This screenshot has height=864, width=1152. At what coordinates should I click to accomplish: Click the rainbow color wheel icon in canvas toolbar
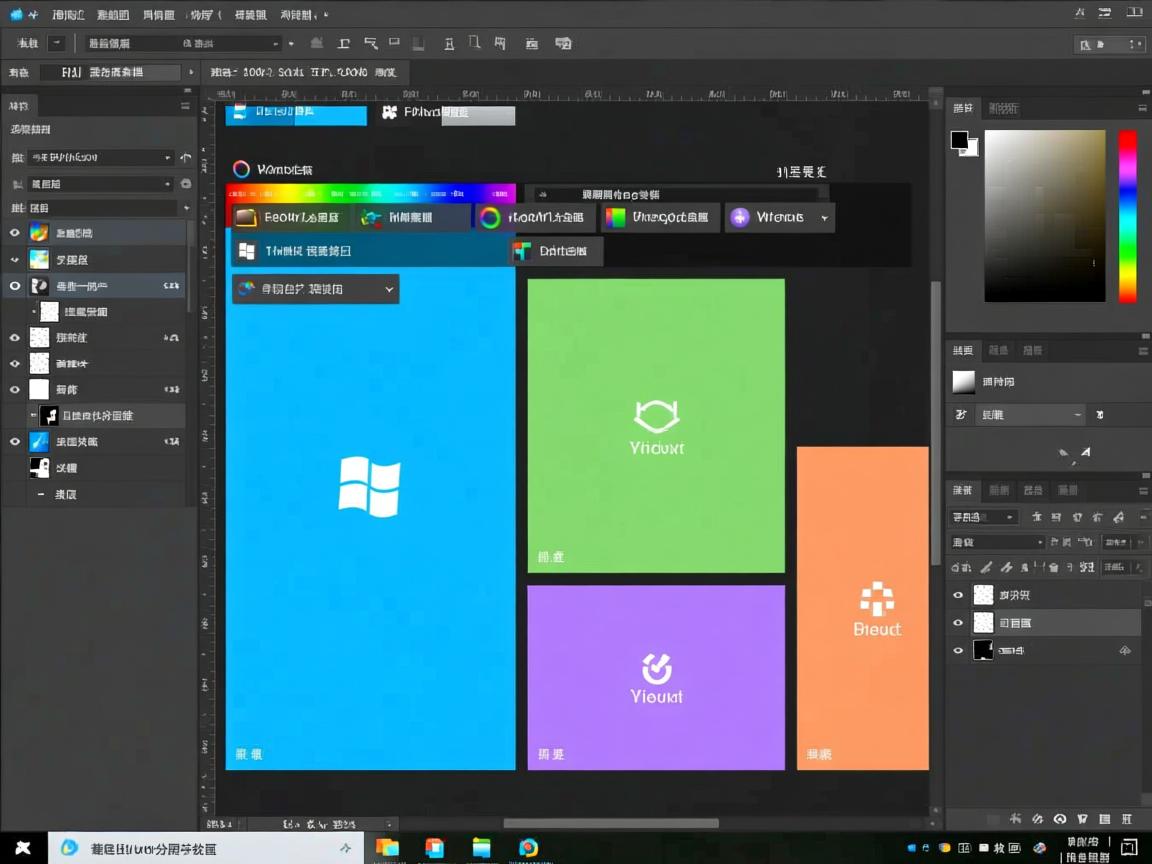(489, 218)
